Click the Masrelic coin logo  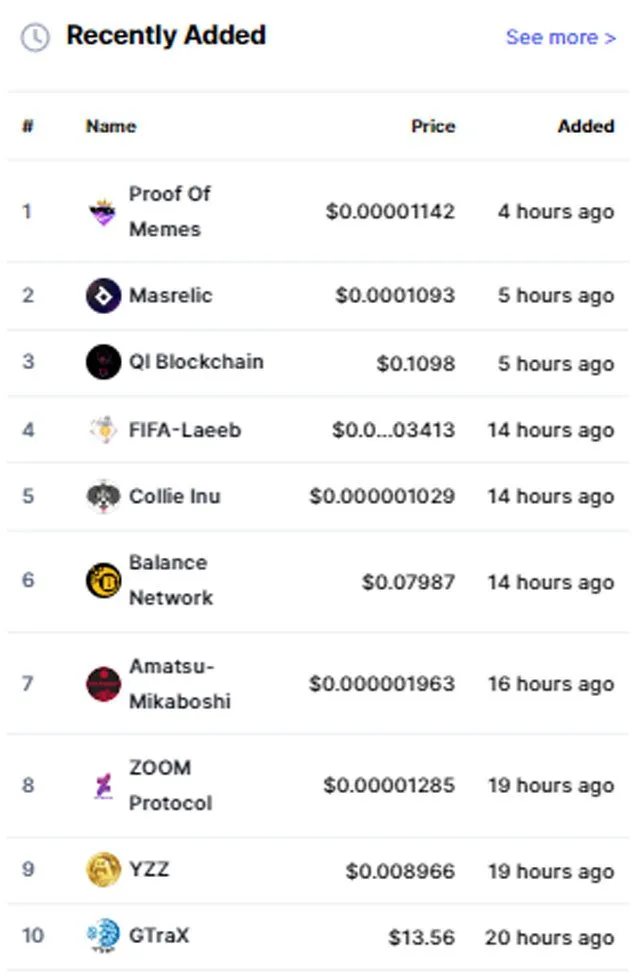[x=103, y=296]
